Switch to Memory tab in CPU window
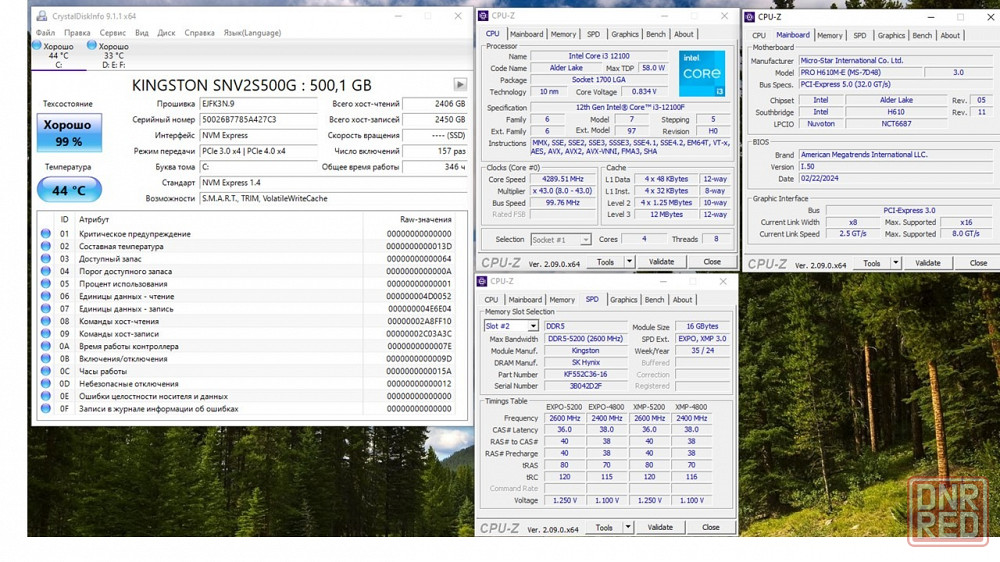Screen dimensions: 1000x562 coord(563,34)
